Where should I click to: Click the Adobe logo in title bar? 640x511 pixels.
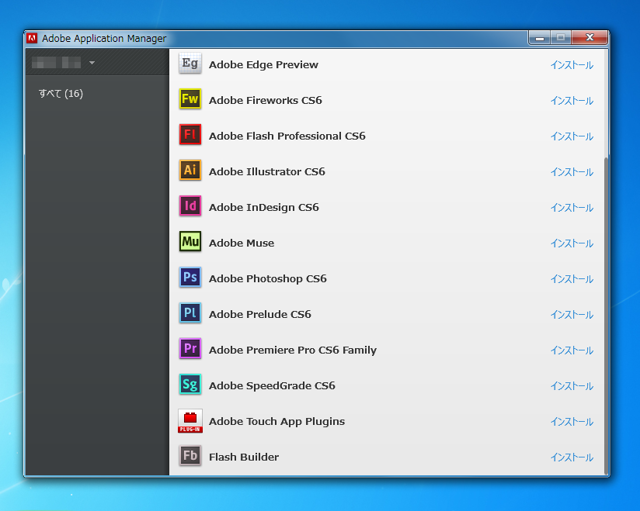pos(32,38)
